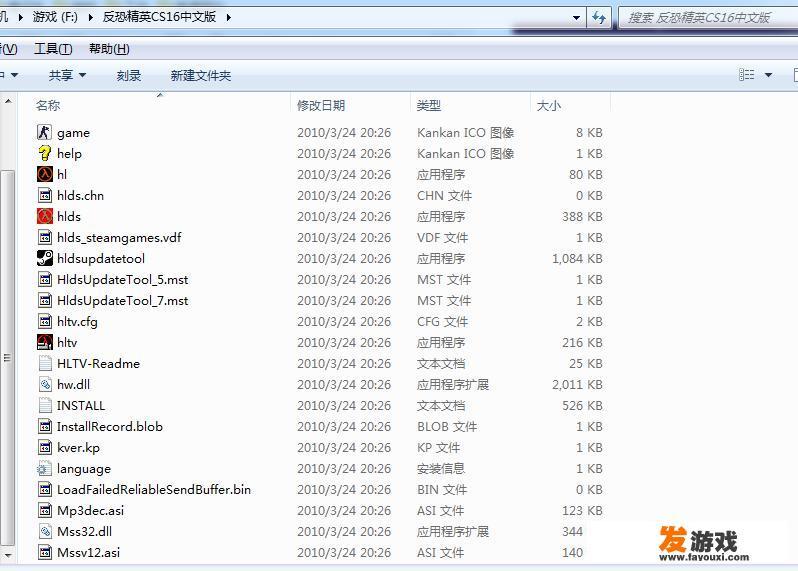Click the search box for 反恐精英CS16中文版
The image size is (798, 571).
tap(708, 18)
